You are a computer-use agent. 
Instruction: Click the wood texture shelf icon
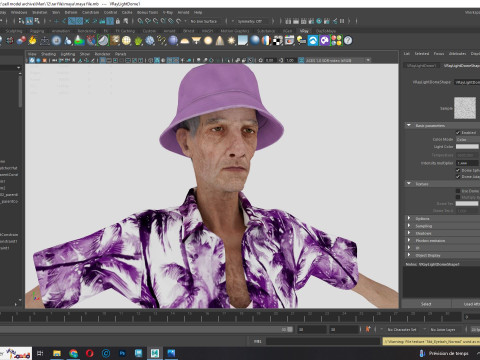tap(115, 41)
